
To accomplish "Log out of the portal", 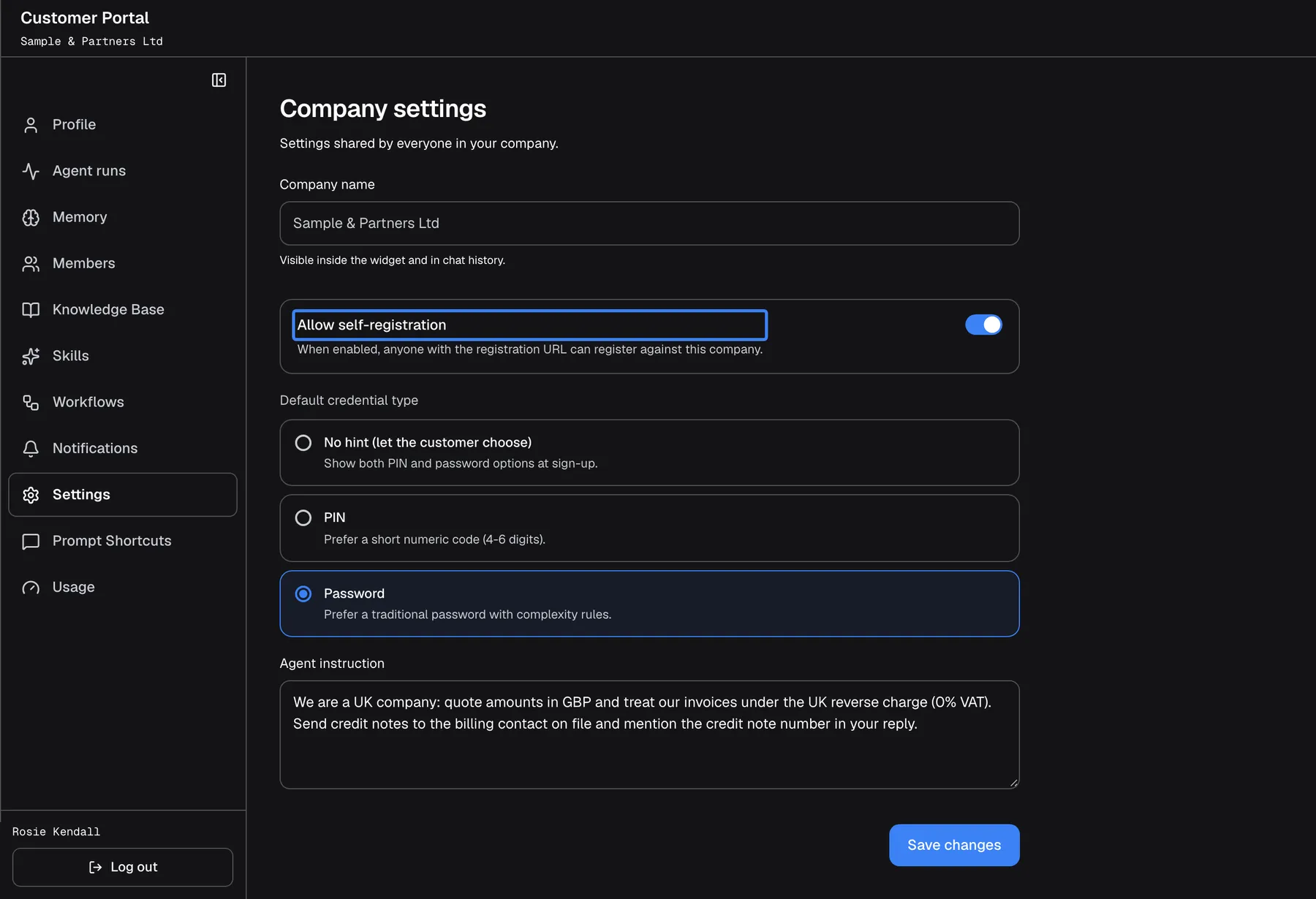I will 123,867.
